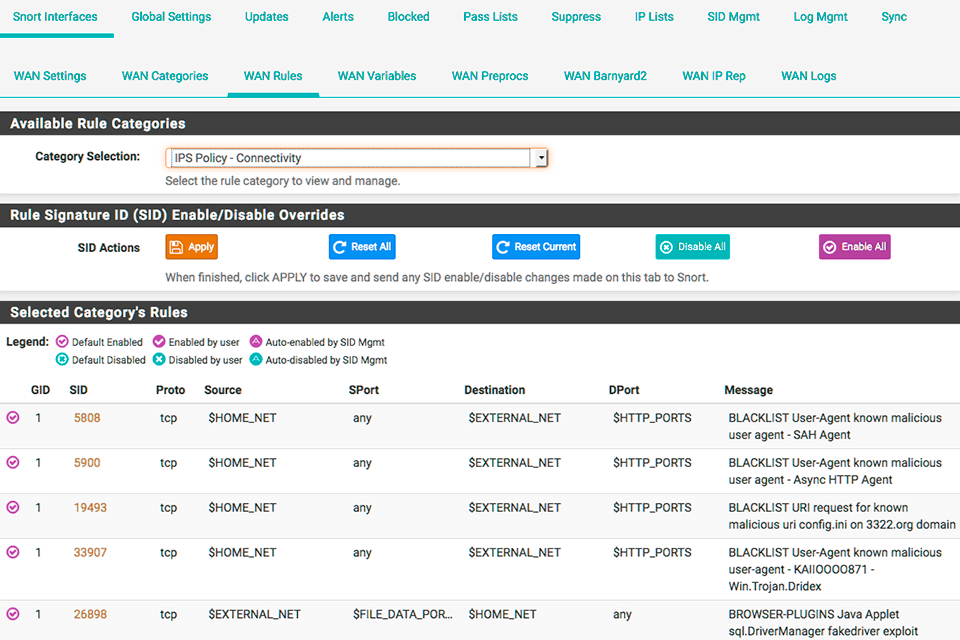Click SID link 33907

point(90,552)
